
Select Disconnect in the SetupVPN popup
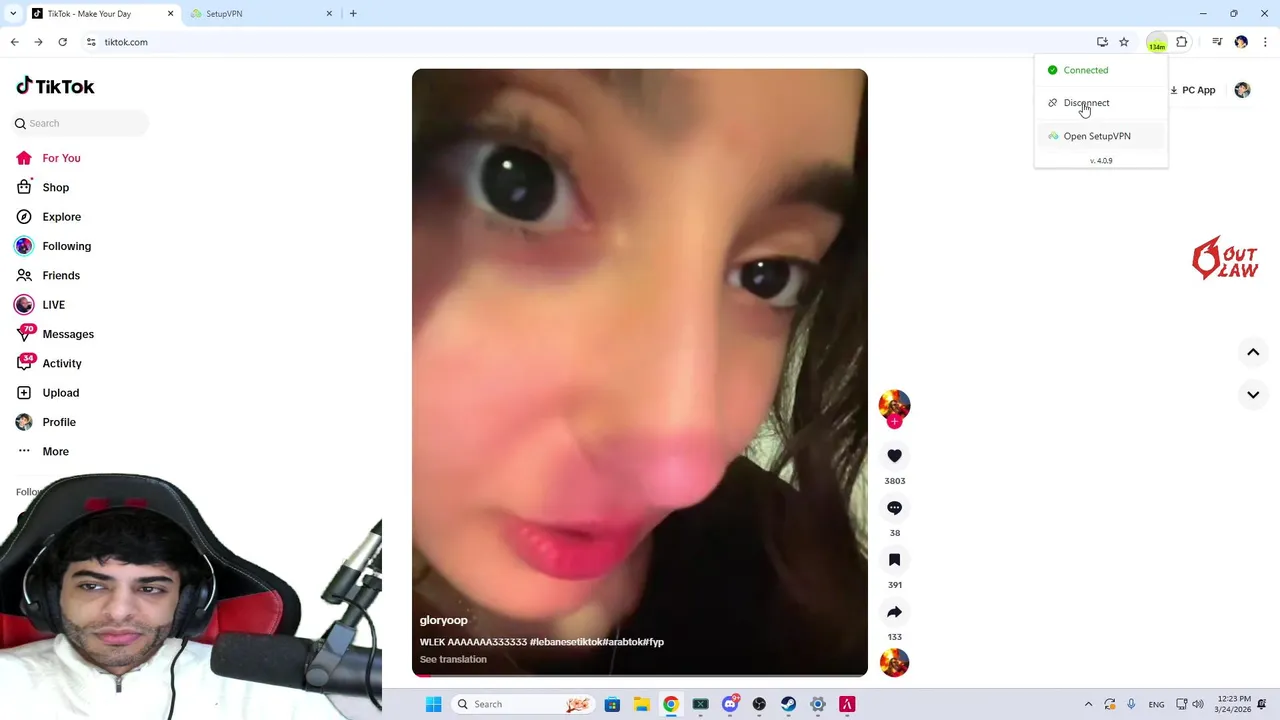1101,103
